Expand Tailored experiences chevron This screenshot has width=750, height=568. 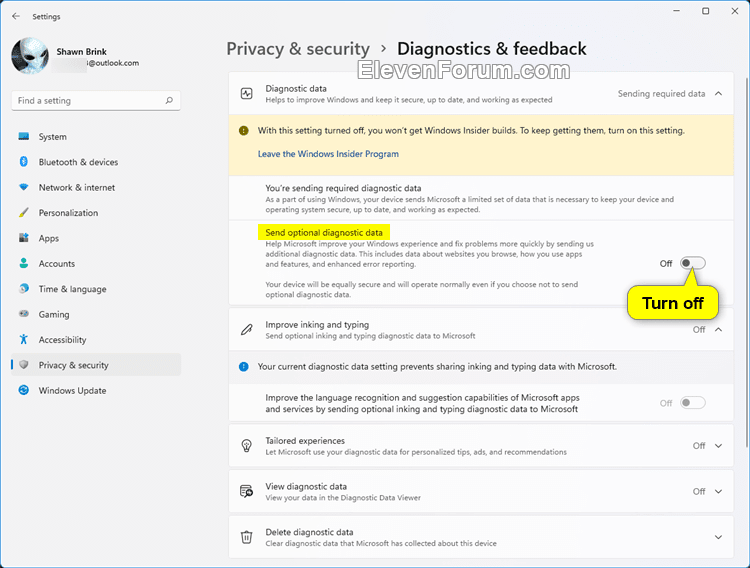718,446
